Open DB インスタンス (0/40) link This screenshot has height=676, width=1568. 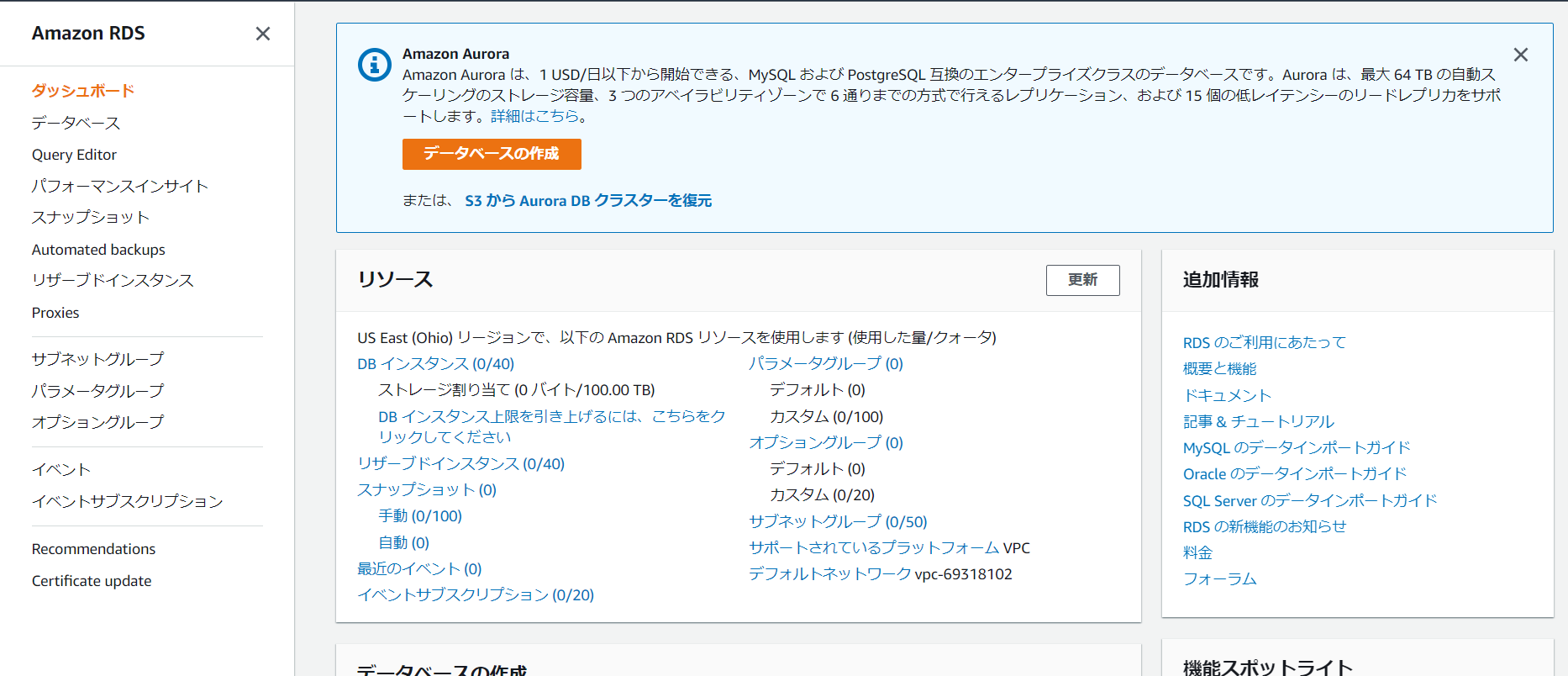435,364
